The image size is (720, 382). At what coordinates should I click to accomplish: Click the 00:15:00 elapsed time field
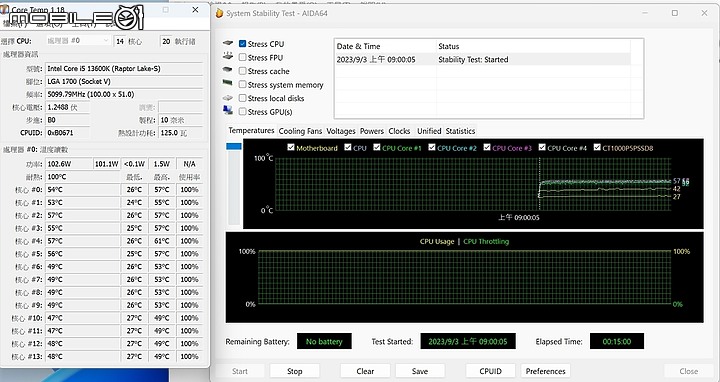(x=617, y=341)
